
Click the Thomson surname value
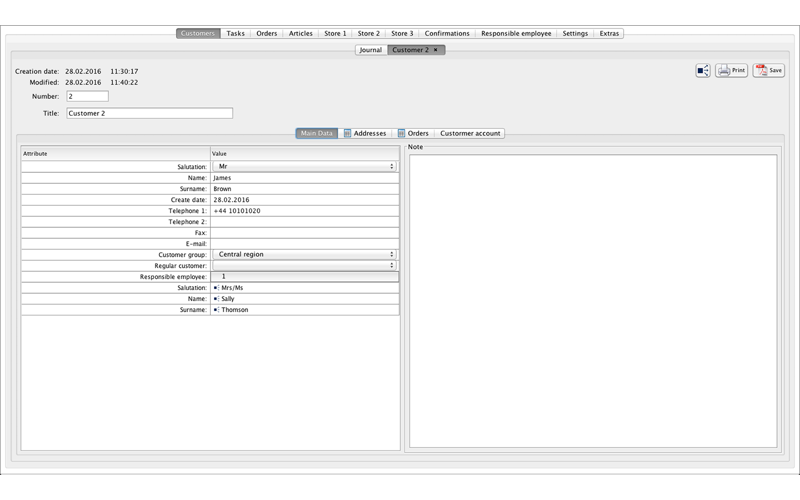pos(235,310)
